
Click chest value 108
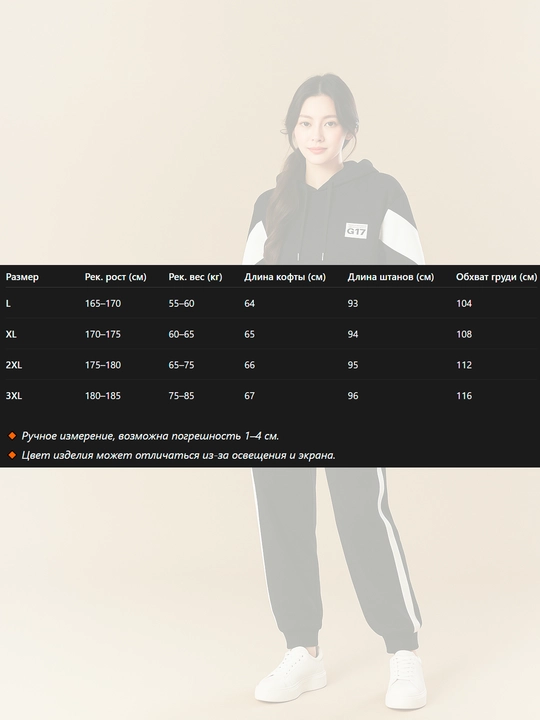(x=464, y=334)
